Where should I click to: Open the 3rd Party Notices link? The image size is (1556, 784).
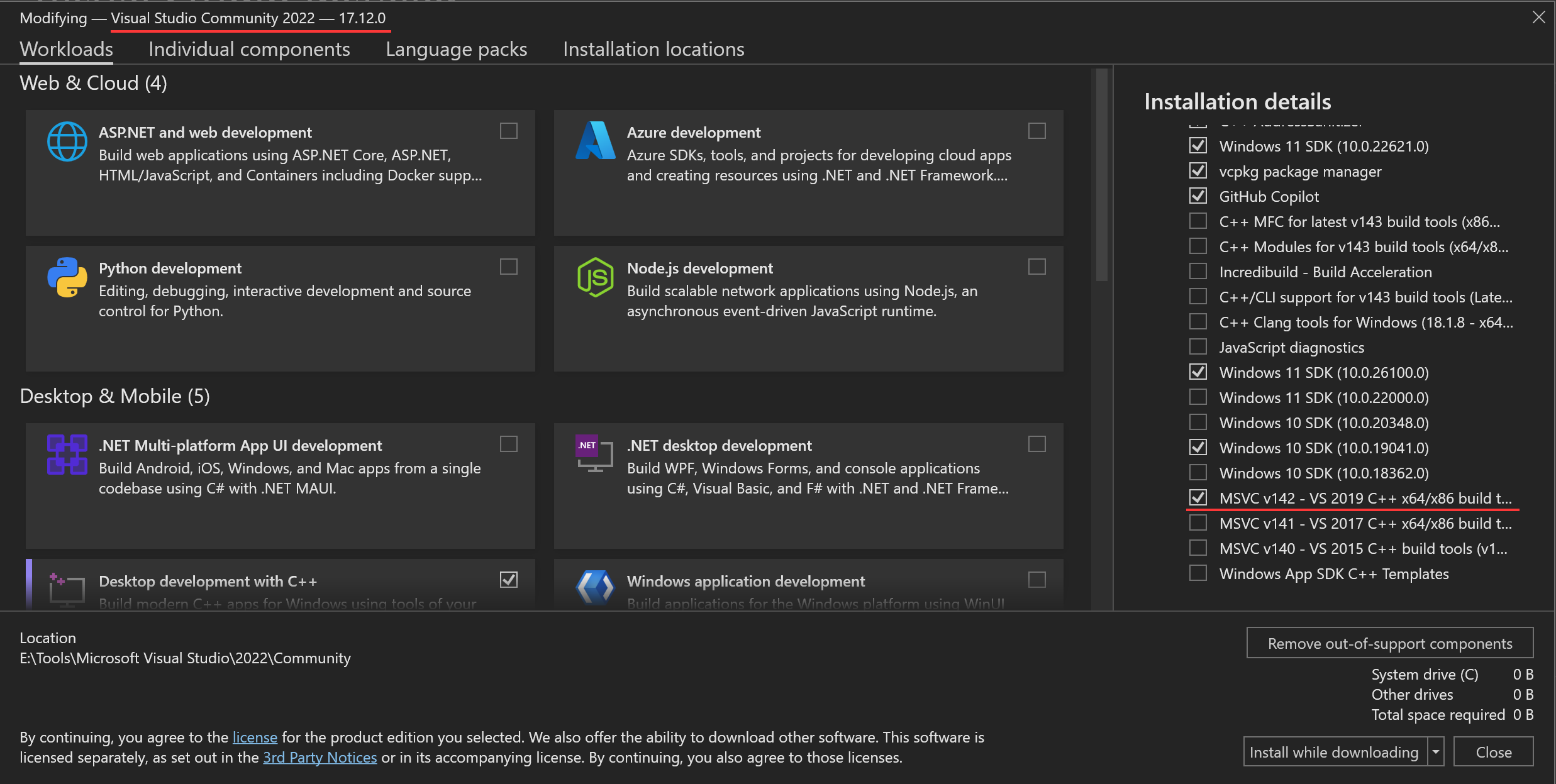click(320, 757)
